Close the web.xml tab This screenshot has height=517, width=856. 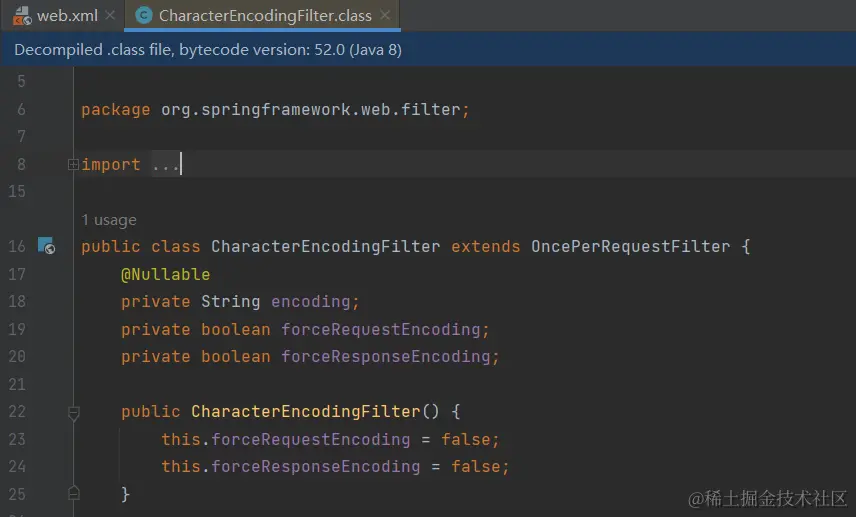(110, 15)
